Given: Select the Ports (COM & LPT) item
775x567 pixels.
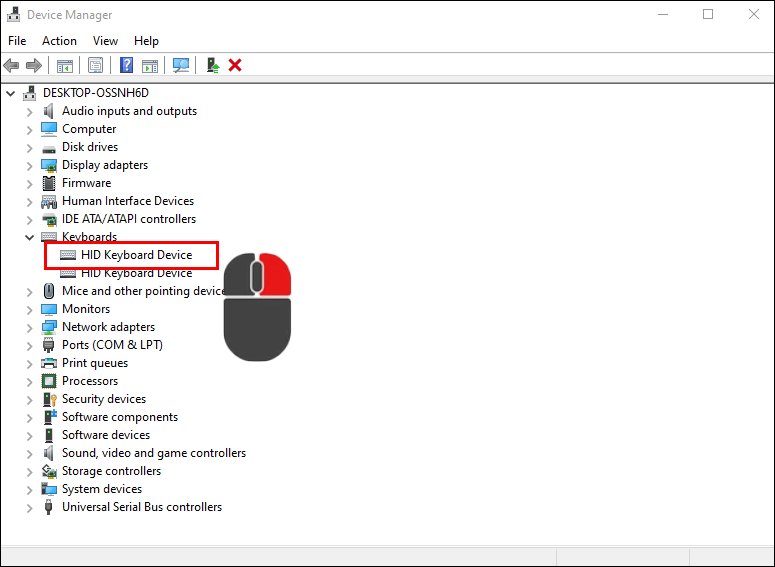Looking at the screenshot, I should [x=112, y=345].
